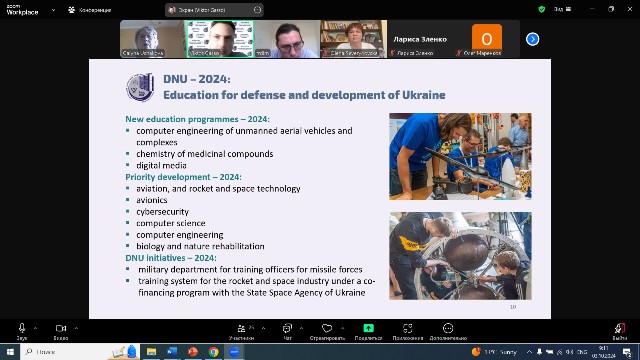Image resolution: width=640 pixels, height=360 pixels.
Task: Show next participants with blue arrow
Action: click(x=532, y=39)
